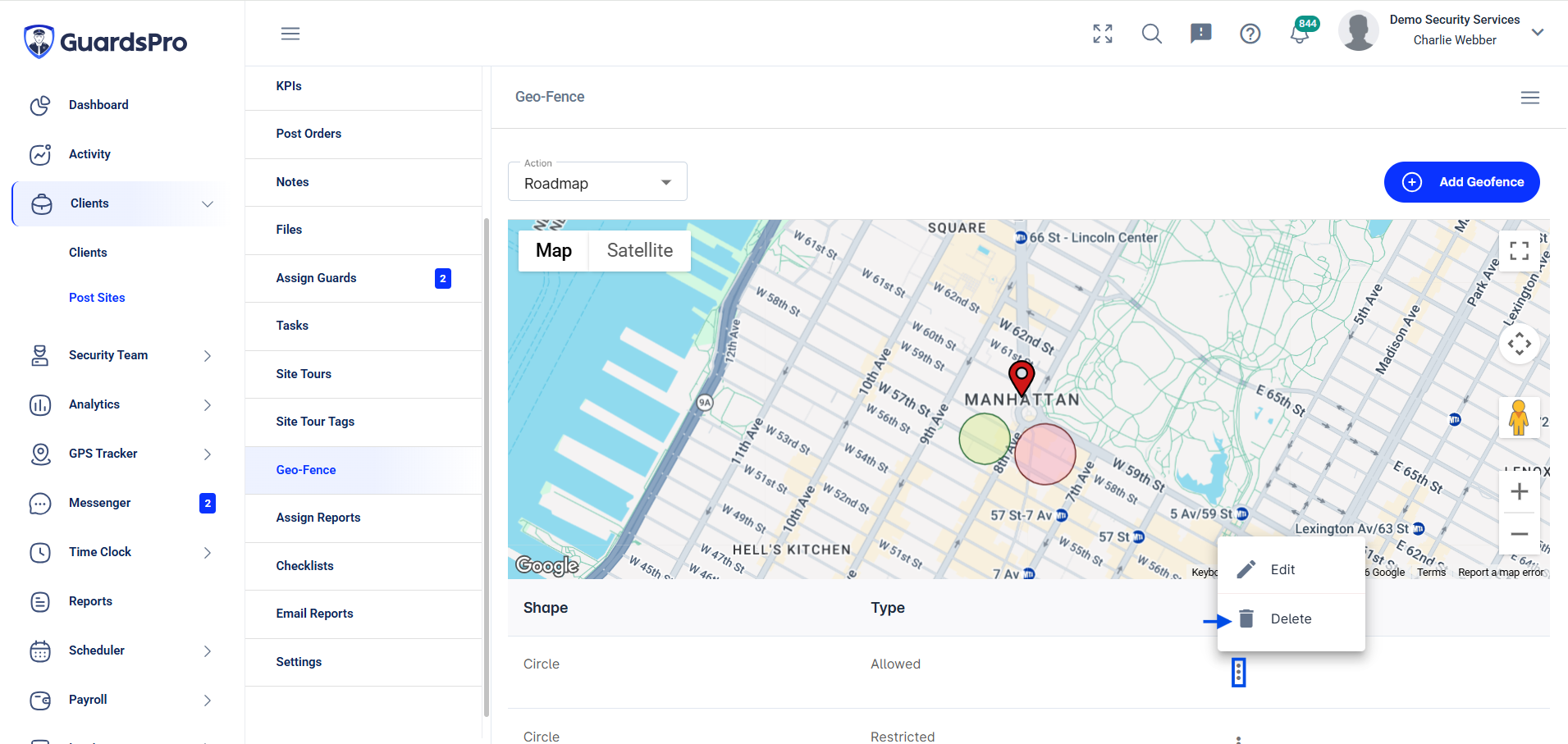Viewport: 1568px width, 744px height.
Task: Open three-dot menu for Allowed circle row
Action: pos(1239,673)
